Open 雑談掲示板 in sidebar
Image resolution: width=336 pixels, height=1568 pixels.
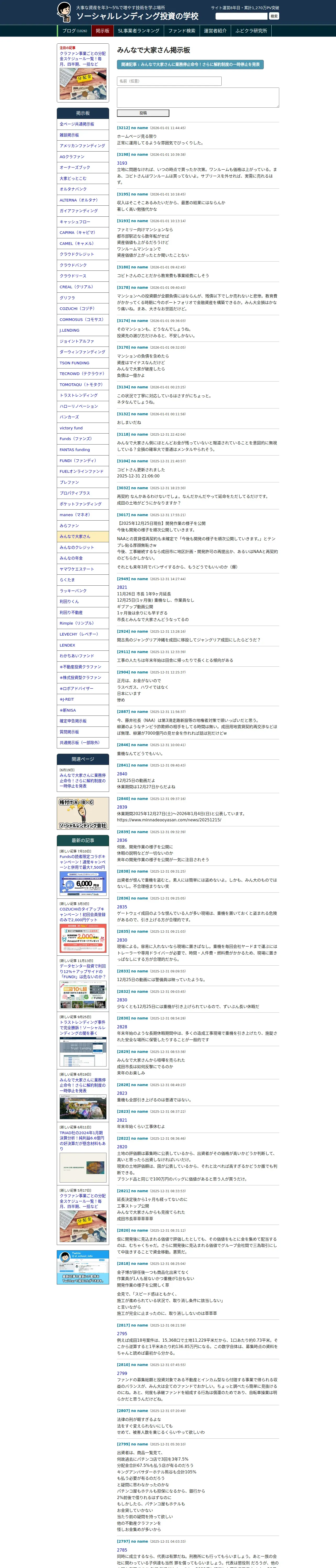(x=83, y=135)
